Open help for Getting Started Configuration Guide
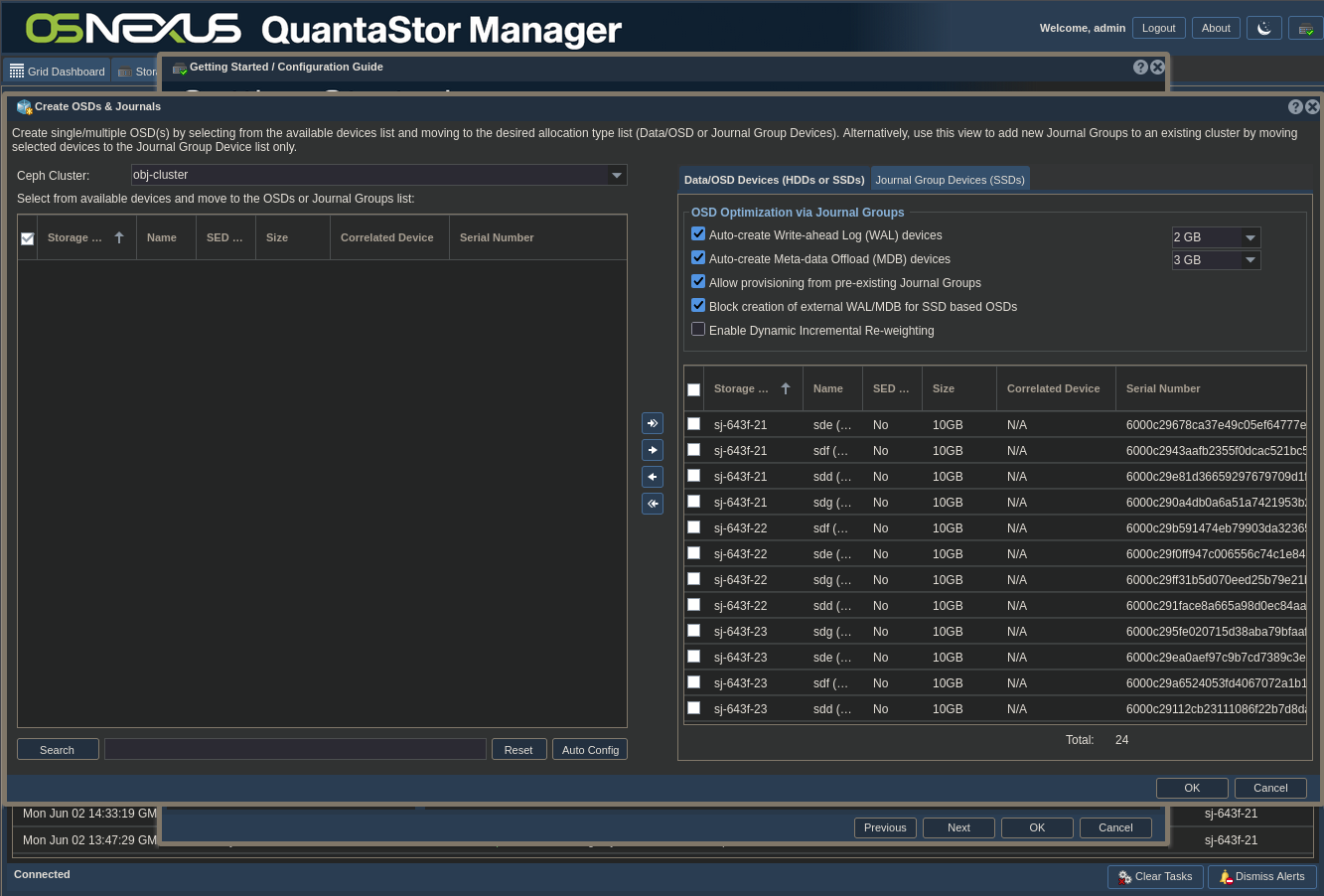The height and width of the screenshot is (896, 1324). (x=1140, y=67)
